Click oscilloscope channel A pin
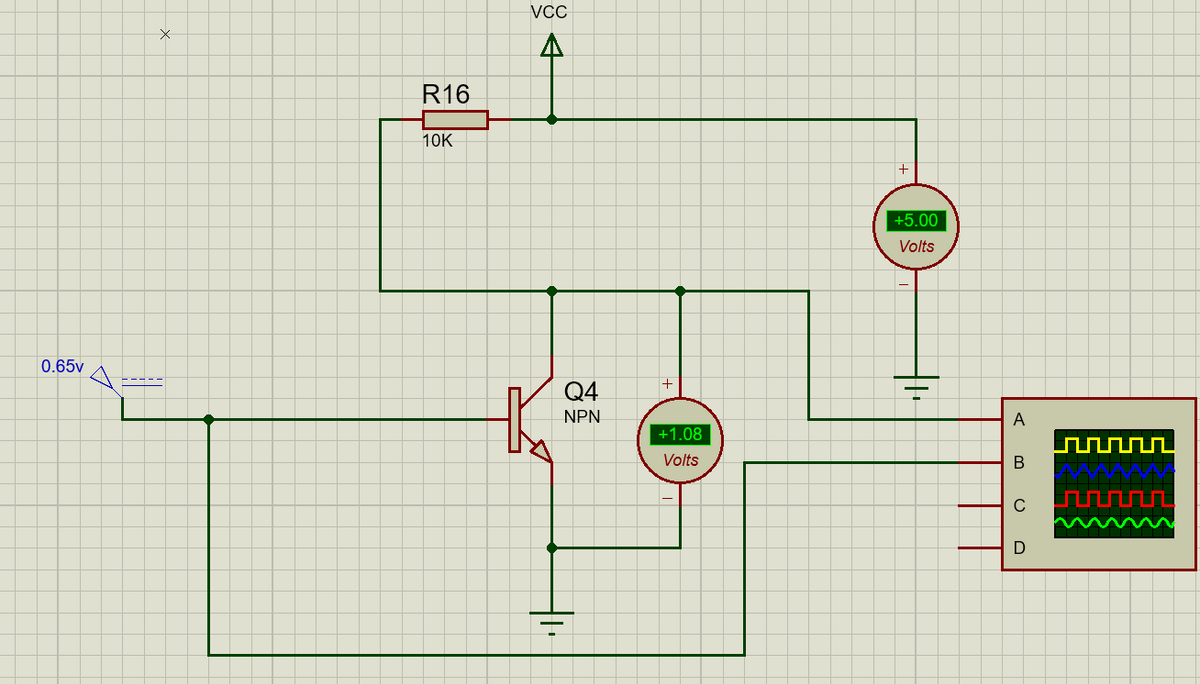 click(x=980, y=420)
